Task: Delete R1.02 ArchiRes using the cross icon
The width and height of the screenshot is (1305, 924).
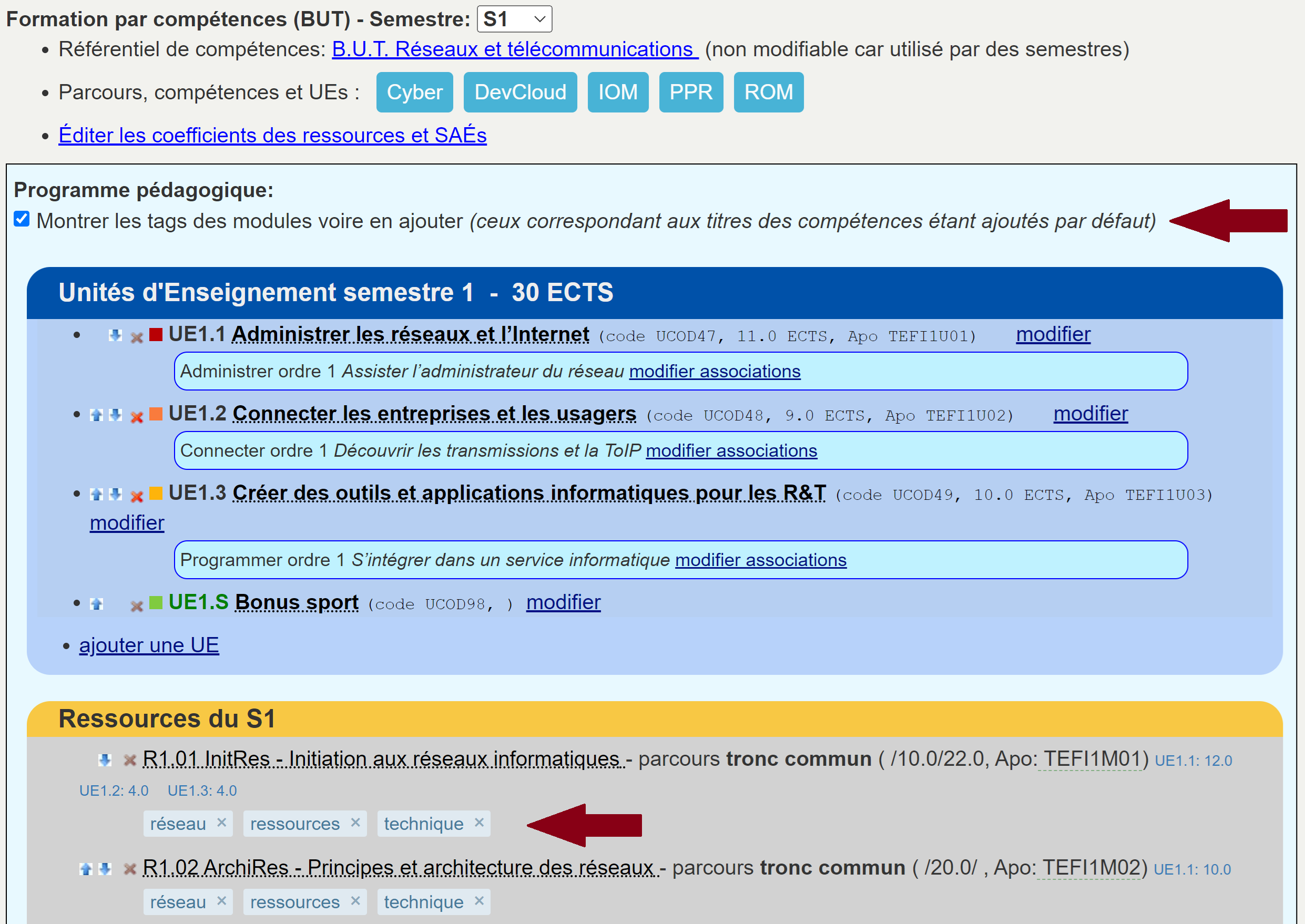Action: (x=130, y=869)
